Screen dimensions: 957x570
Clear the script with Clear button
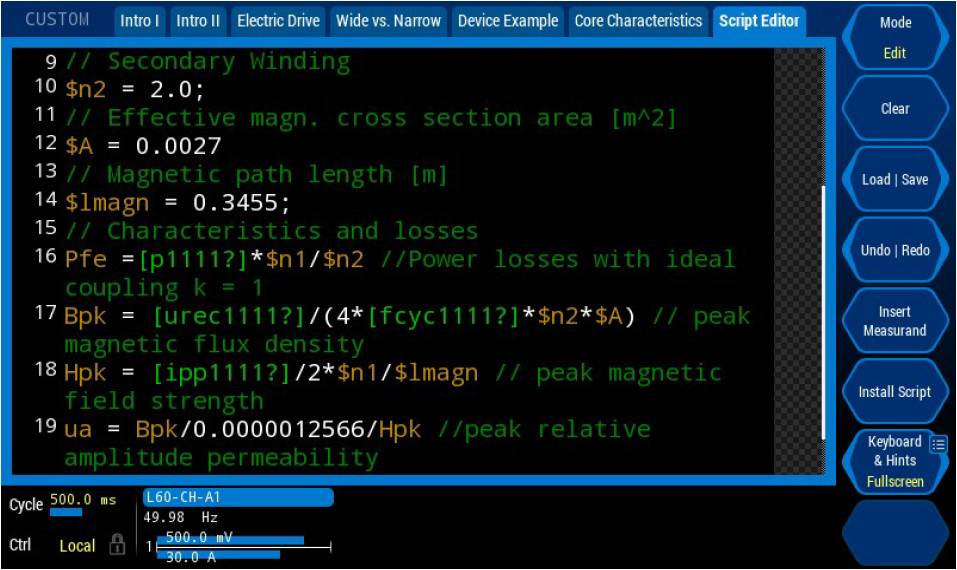pos(895,109)
